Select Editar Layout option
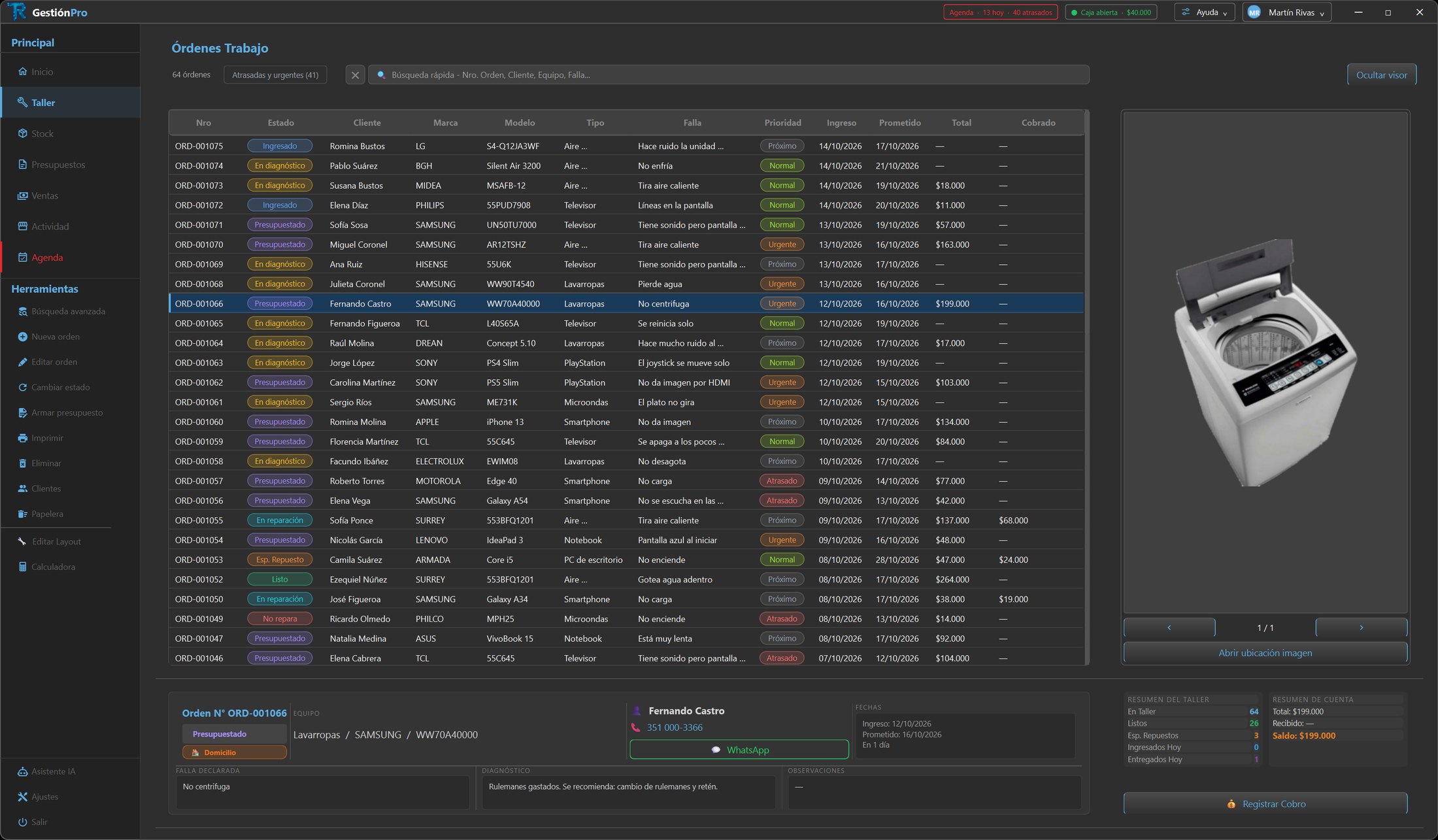Viewport: 1438px width, 840px height. coord(50,541)
